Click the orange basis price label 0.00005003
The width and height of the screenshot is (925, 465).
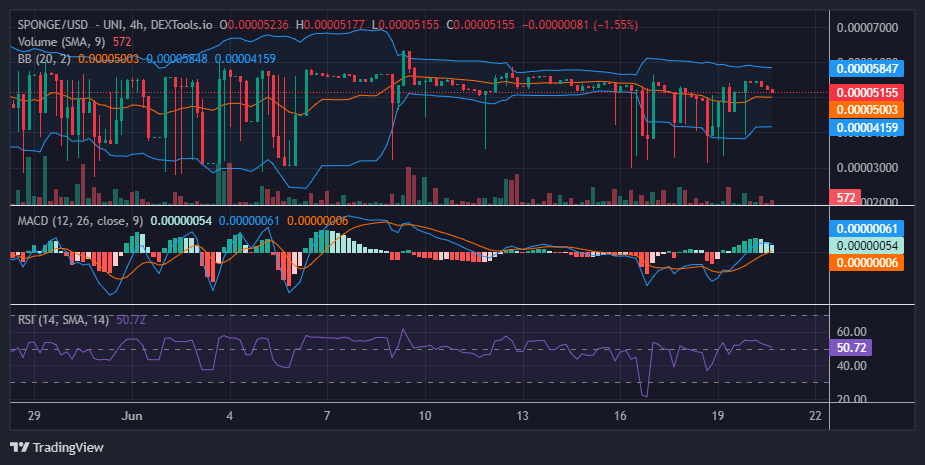pos(866,110)
